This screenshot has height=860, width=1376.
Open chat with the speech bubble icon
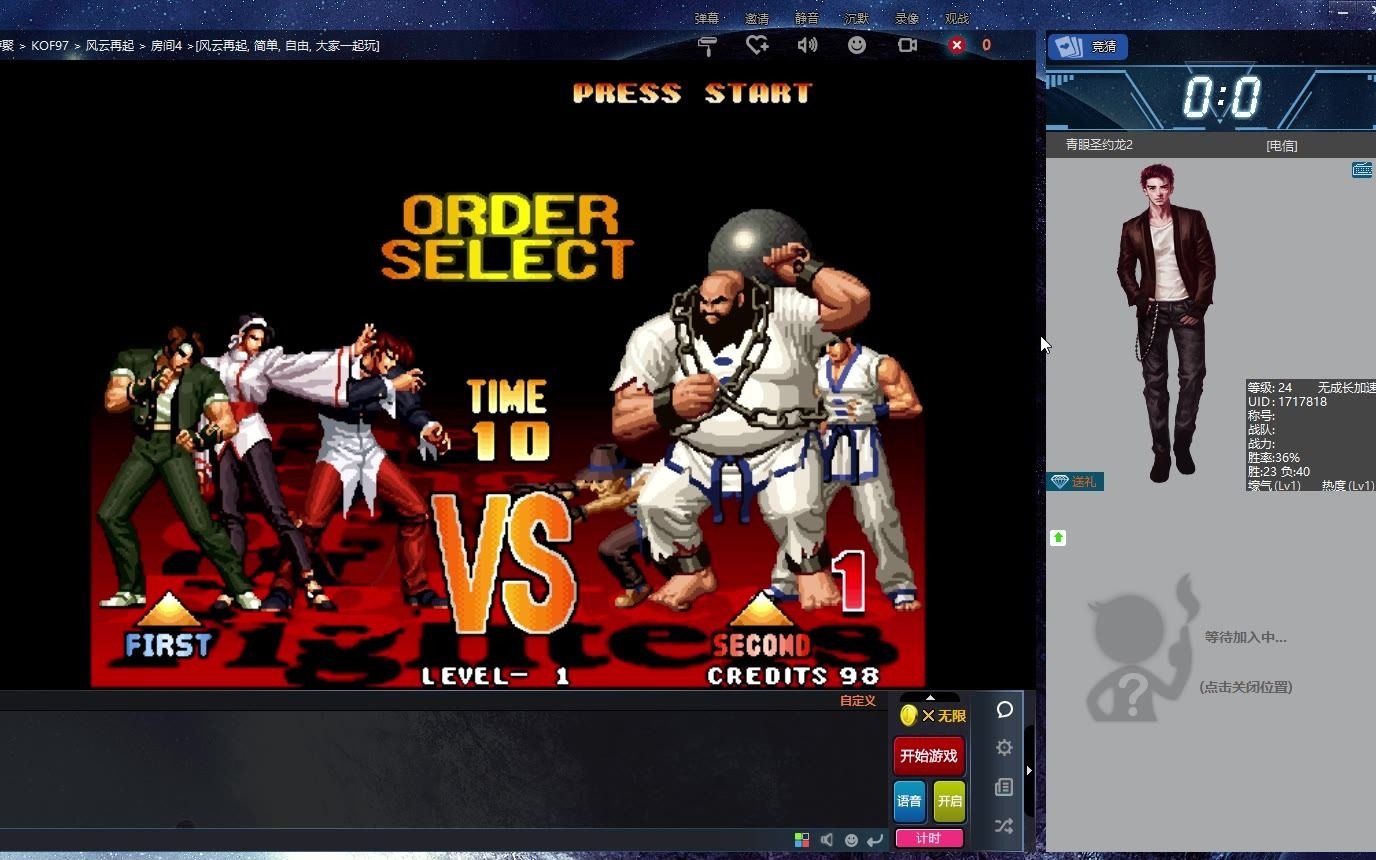pos(1005,709)
